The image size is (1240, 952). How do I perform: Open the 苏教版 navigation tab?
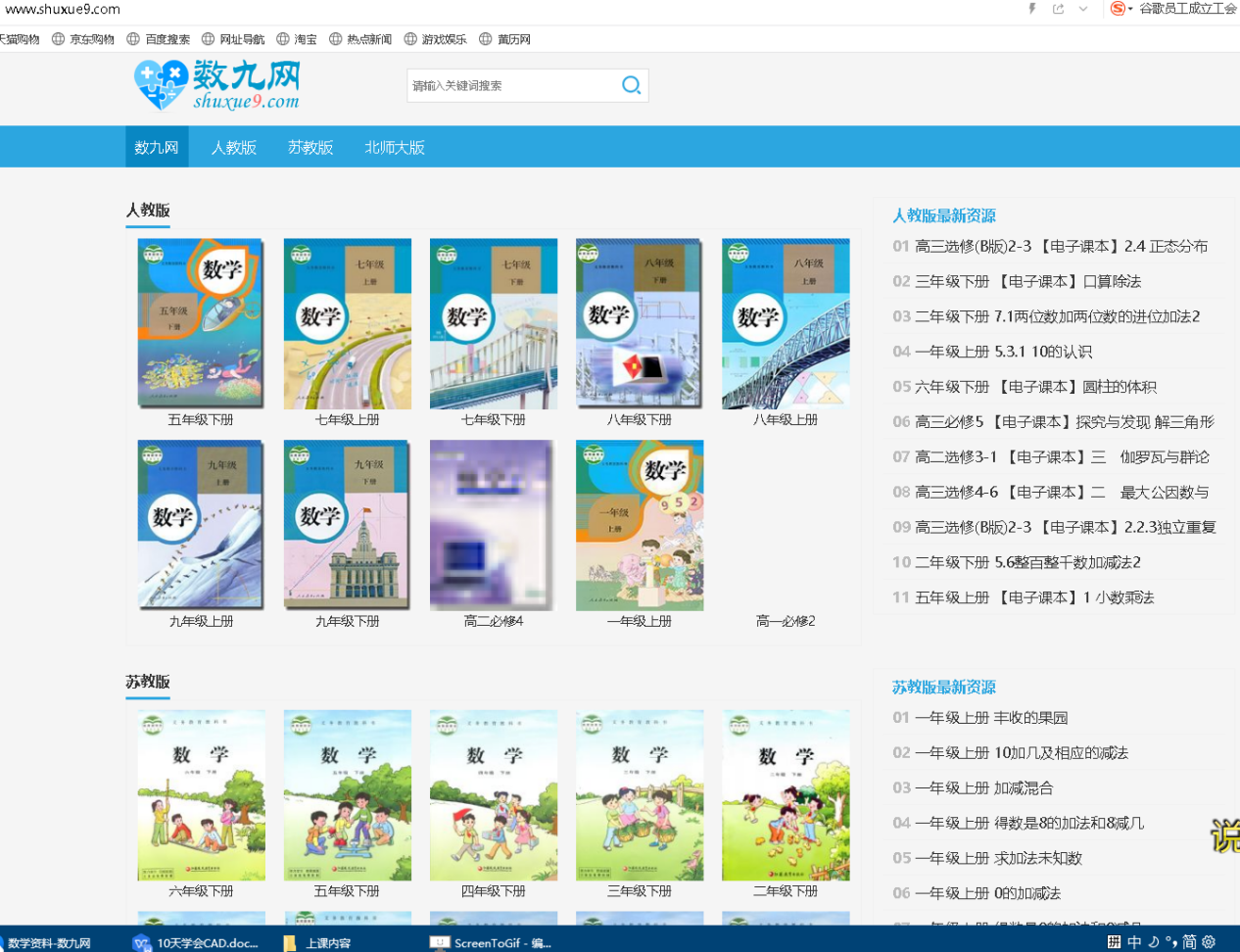[x=310, y=147]
